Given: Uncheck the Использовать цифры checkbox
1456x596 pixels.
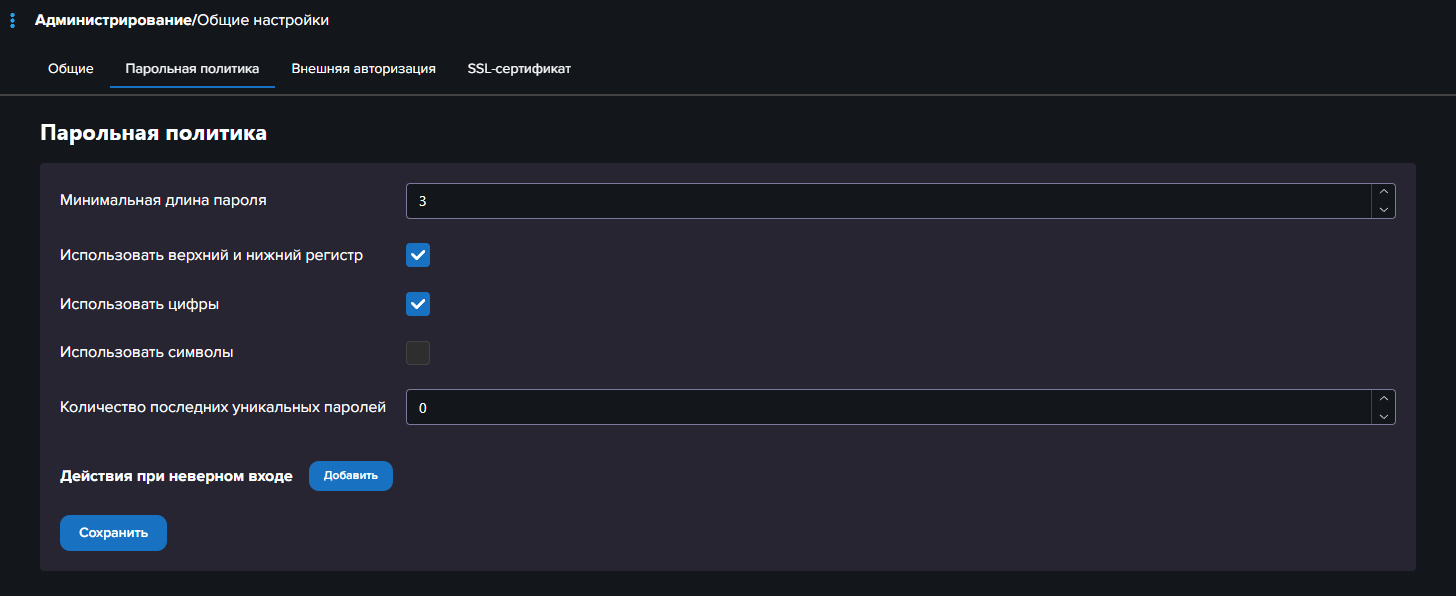Looking at the screenshot, I should tap(418, 304).
